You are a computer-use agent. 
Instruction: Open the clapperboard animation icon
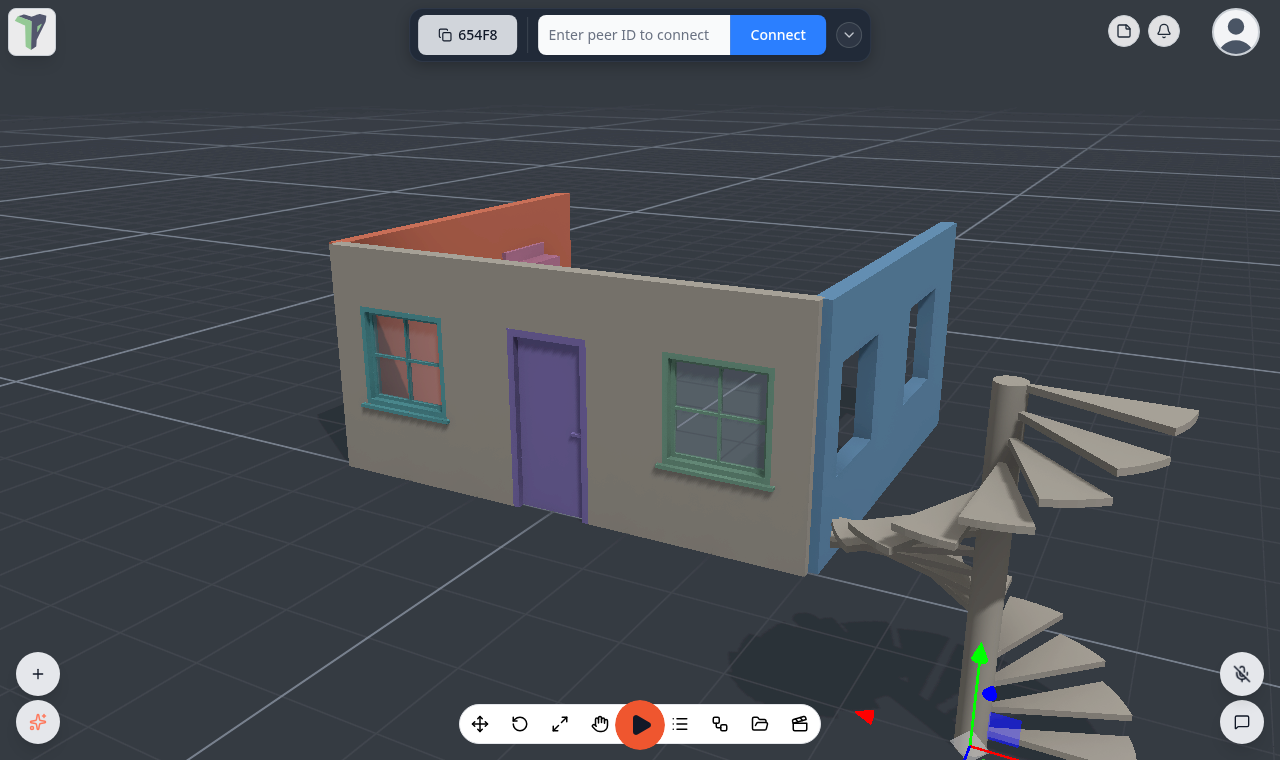tap(800, 724)
